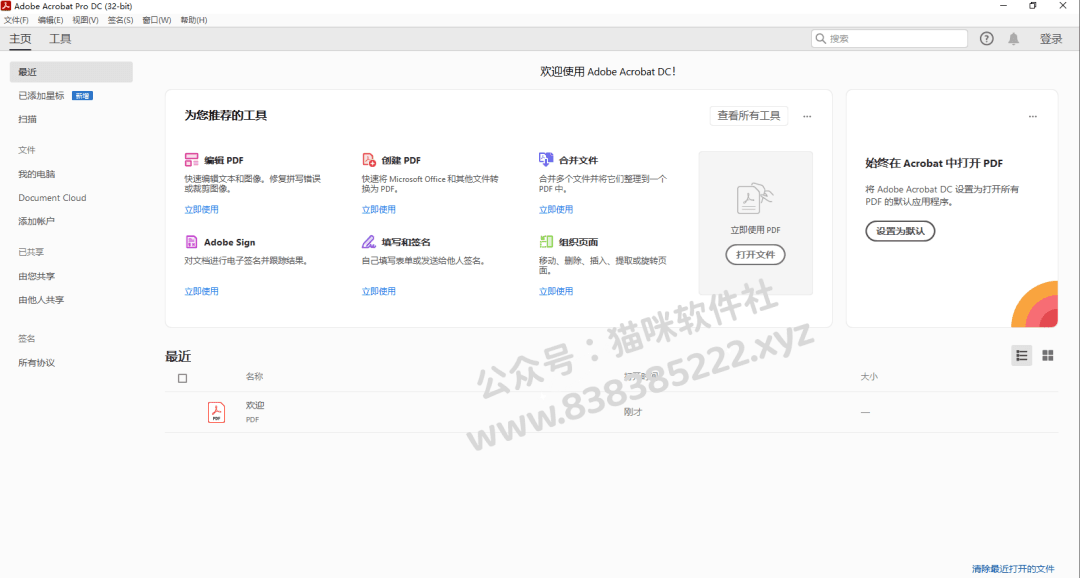
Task: Click the magnifier icon in search box
Action: pos(820,39)
